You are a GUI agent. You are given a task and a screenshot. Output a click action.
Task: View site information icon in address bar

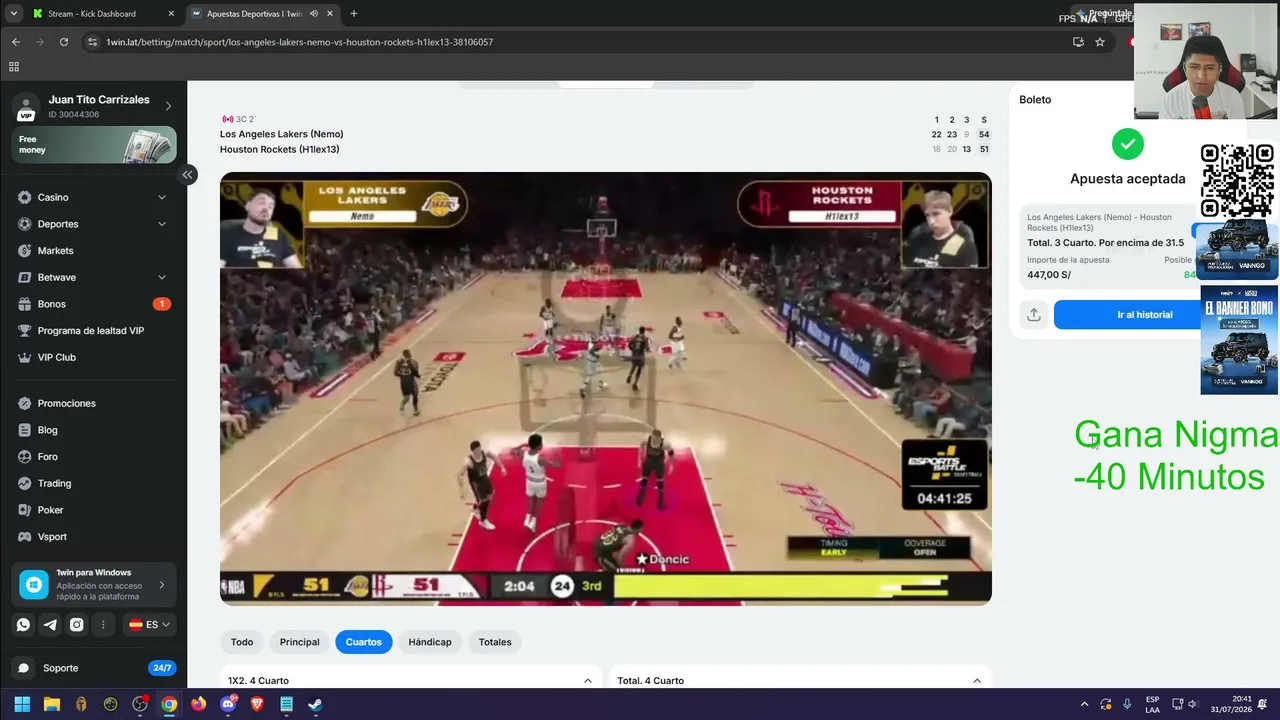pyautogui.click(x=93, y=42)
